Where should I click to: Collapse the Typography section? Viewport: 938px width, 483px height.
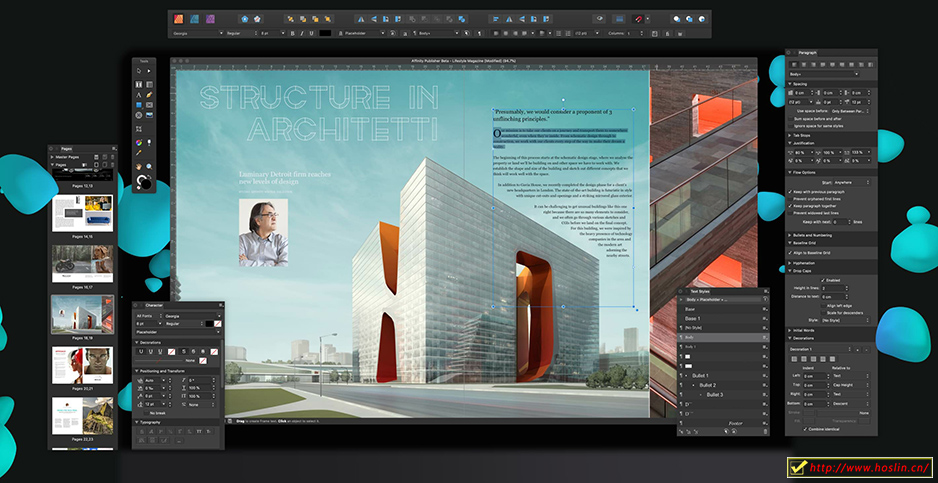click(136, 422)
